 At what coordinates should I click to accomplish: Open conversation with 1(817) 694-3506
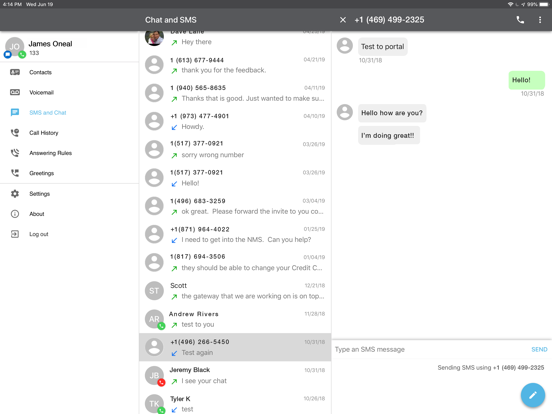[x=235, y=262]
